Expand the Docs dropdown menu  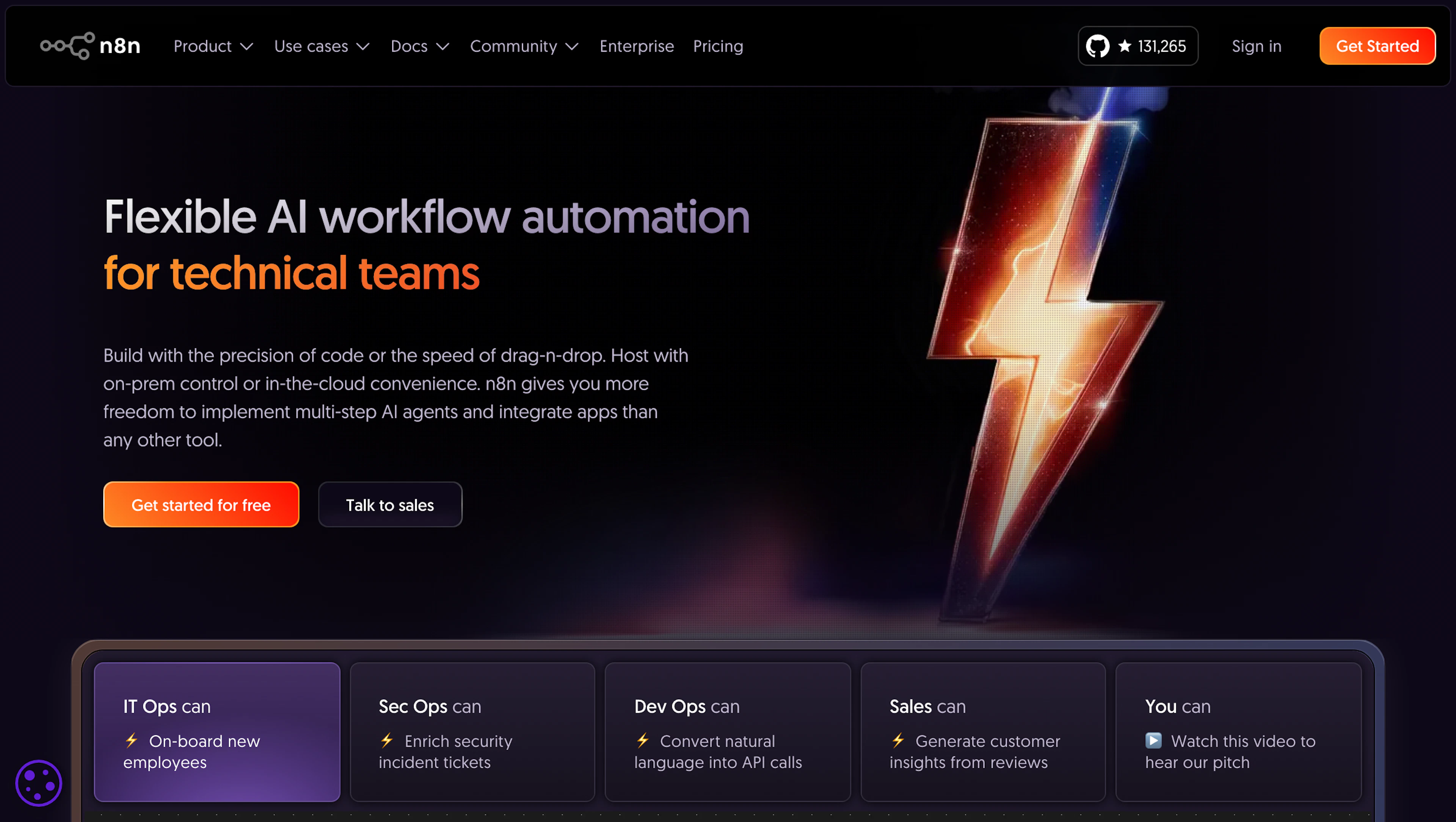click(x=419, y=46)
